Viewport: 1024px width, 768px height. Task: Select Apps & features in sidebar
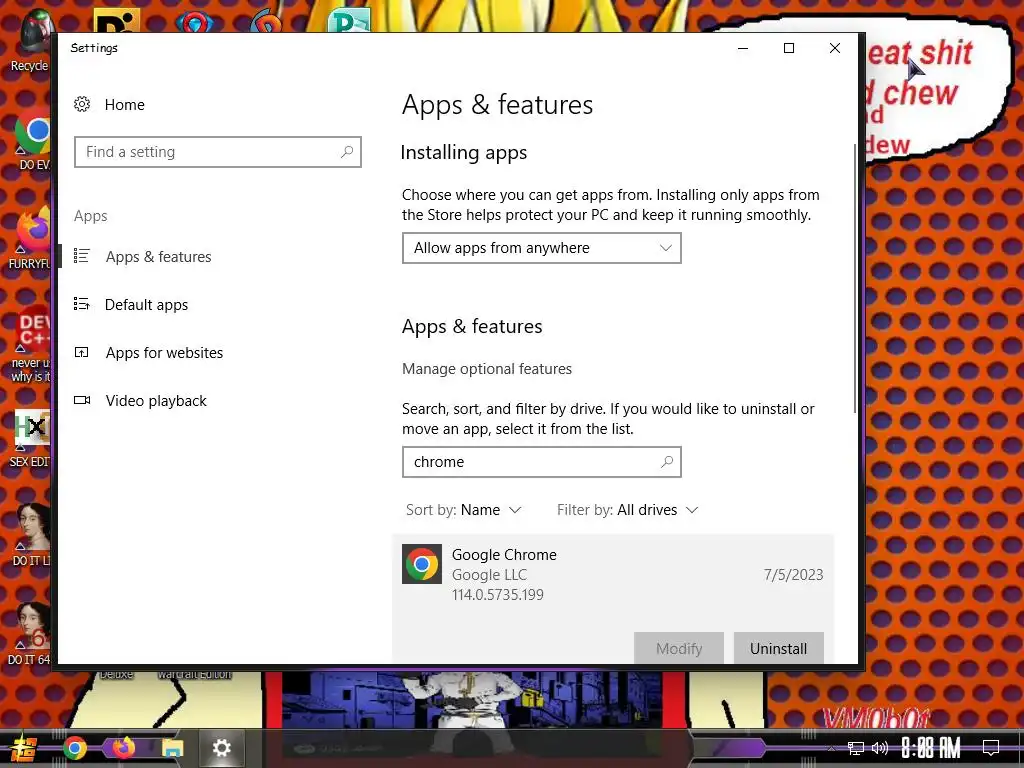point(159,257)
